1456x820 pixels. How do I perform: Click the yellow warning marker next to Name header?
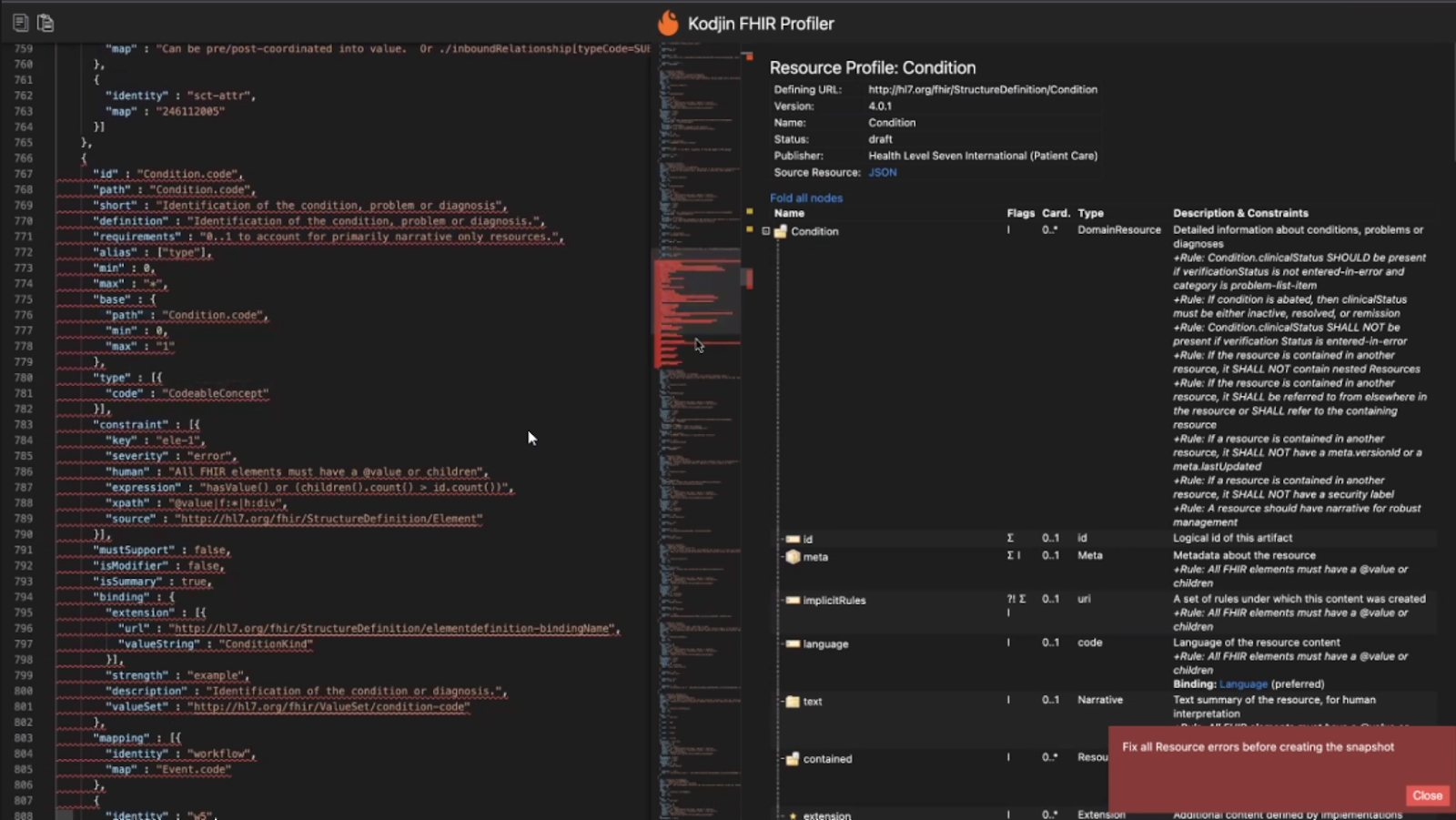[x=749, y=211]
